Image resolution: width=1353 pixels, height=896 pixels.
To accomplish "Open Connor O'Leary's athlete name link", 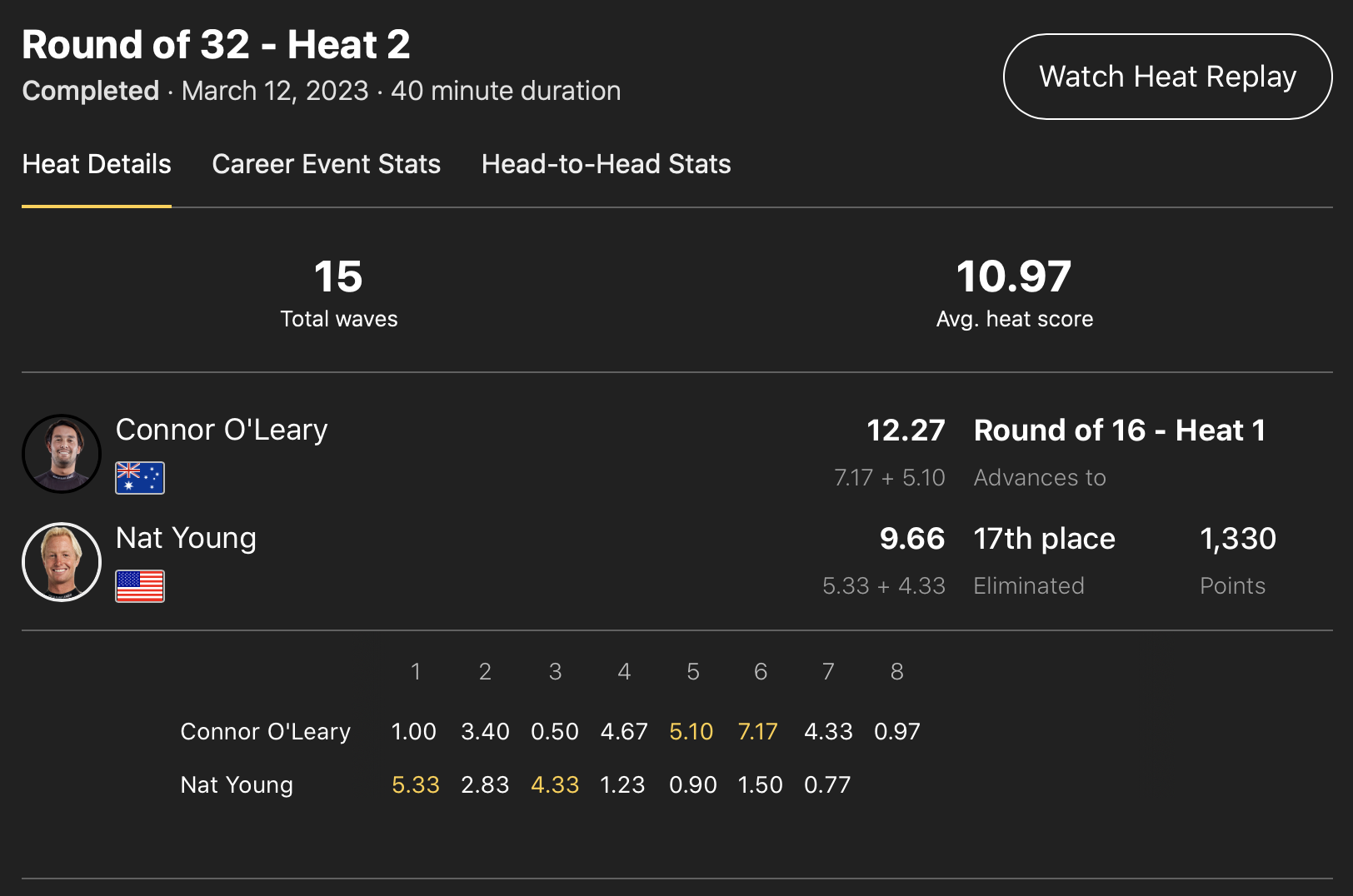I will 222,430.
